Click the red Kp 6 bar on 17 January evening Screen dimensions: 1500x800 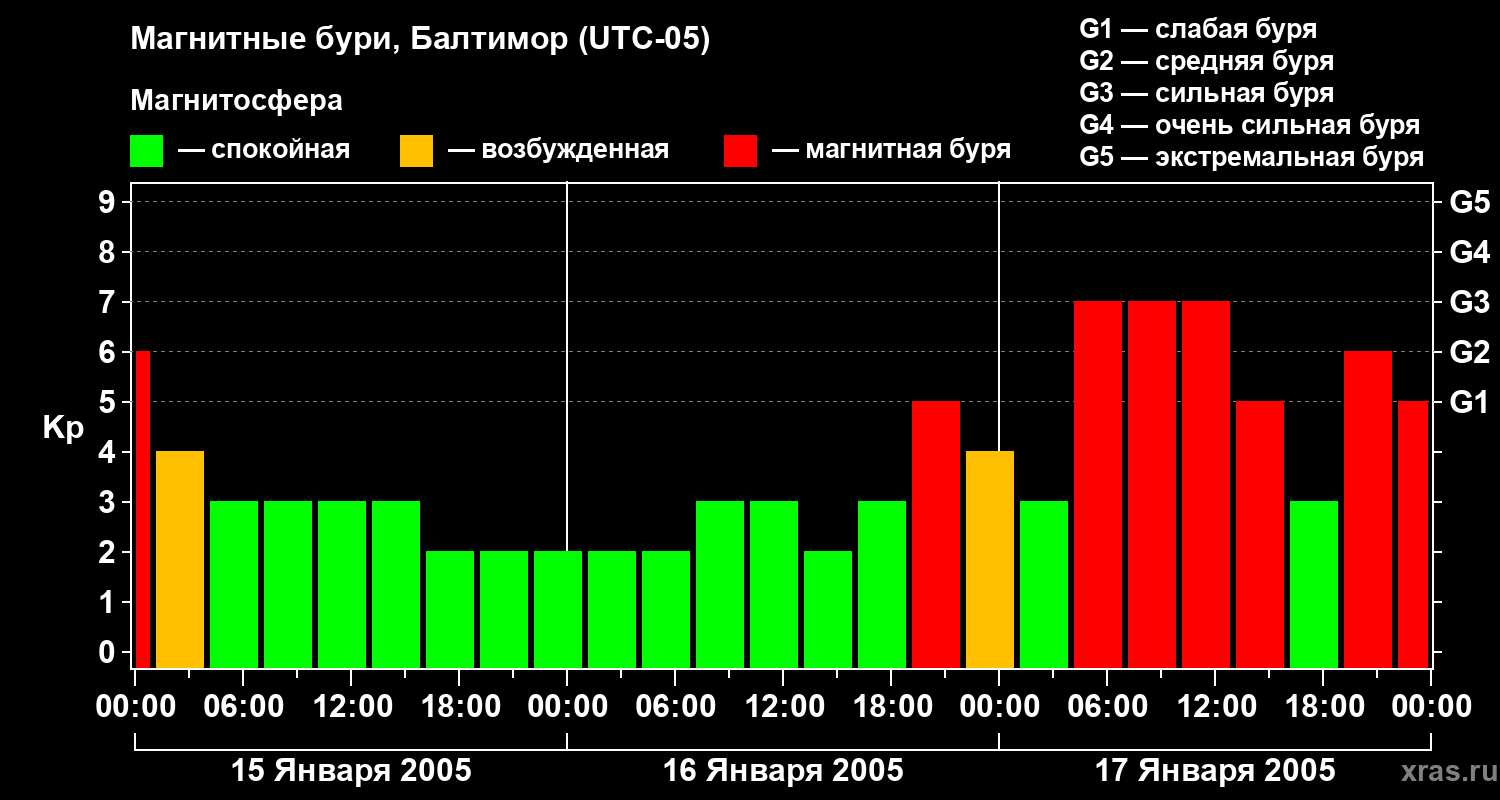pos(1368,509)
